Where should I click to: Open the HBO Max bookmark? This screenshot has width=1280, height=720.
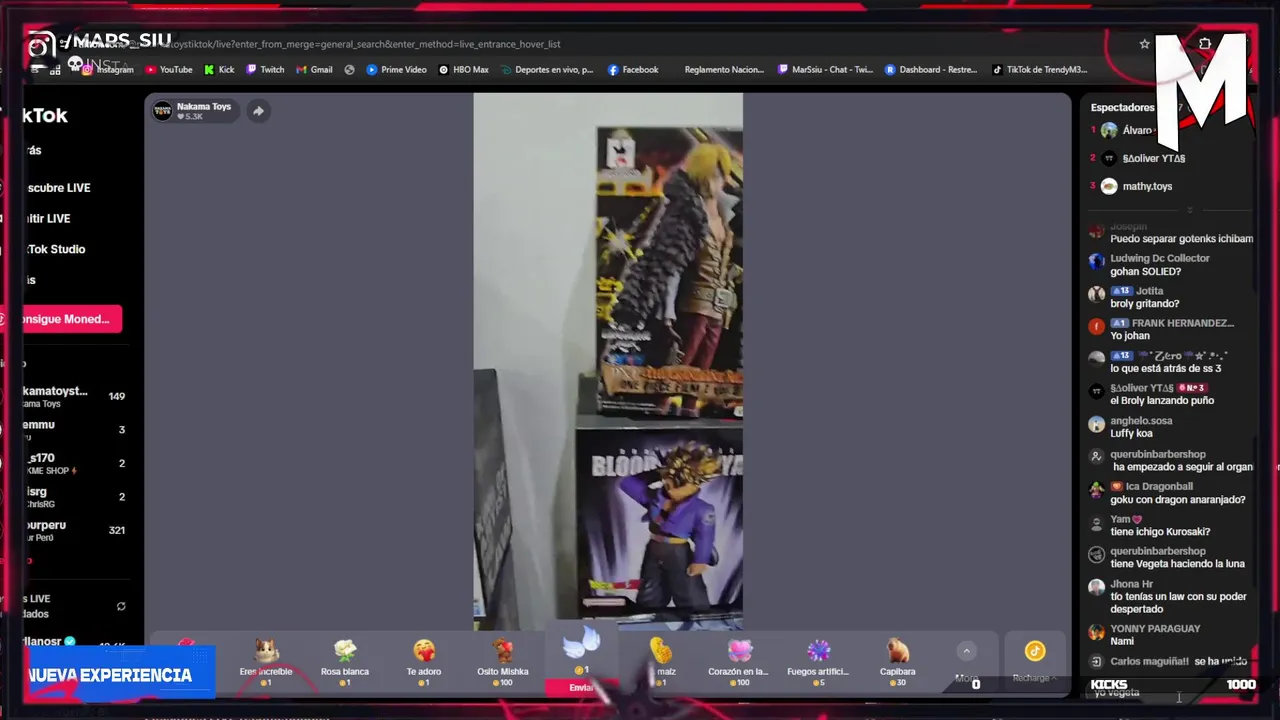point(463,70)
